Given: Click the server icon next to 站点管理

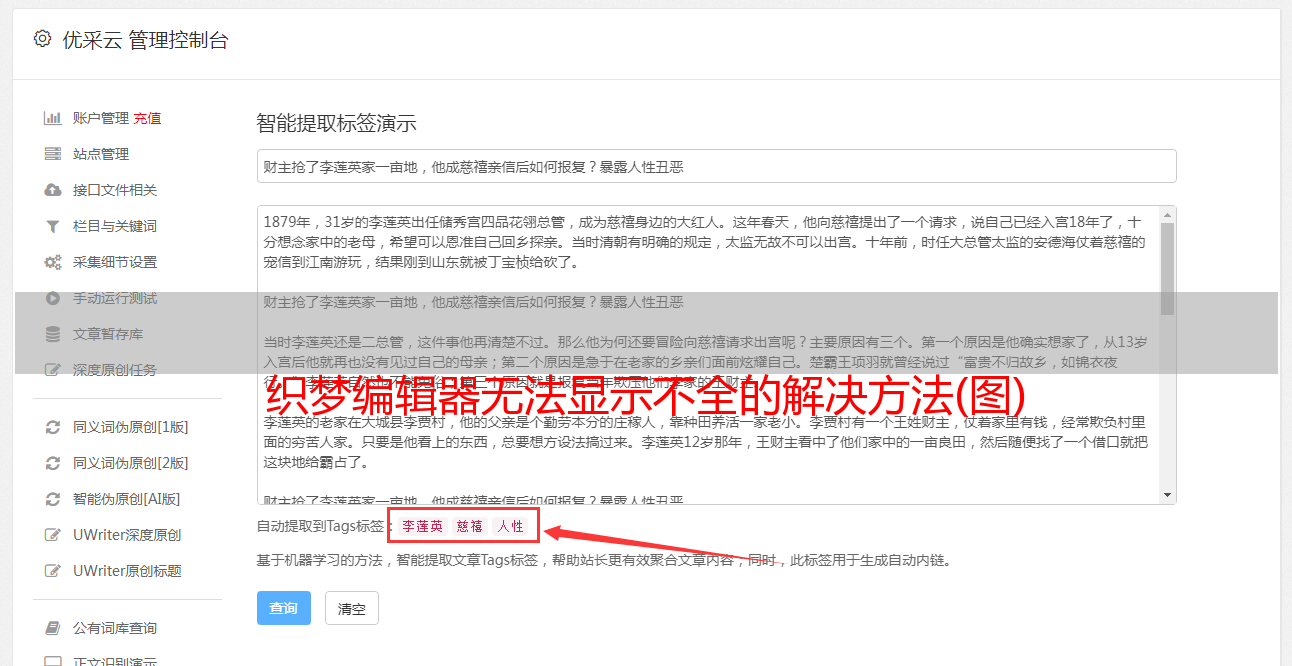Looking at the screenshot, I should point(53,154).
